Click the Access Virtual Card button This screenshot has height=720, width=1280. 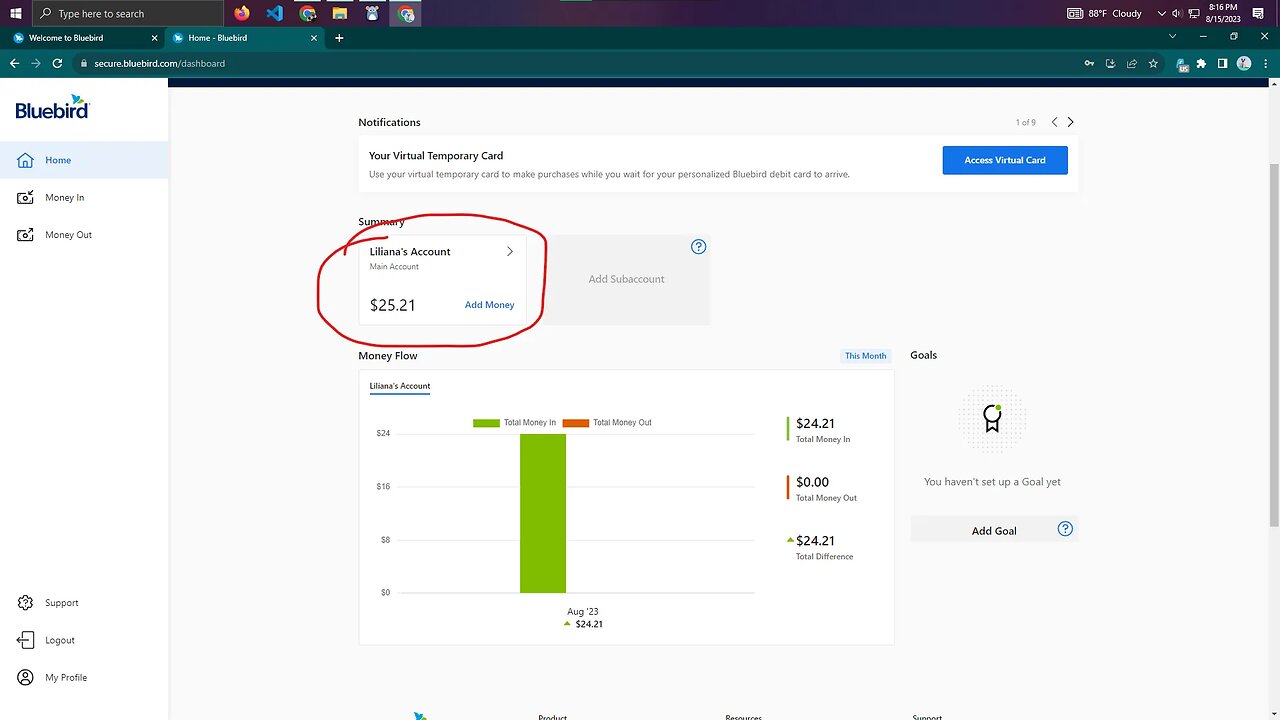[x=1005, y=160]
